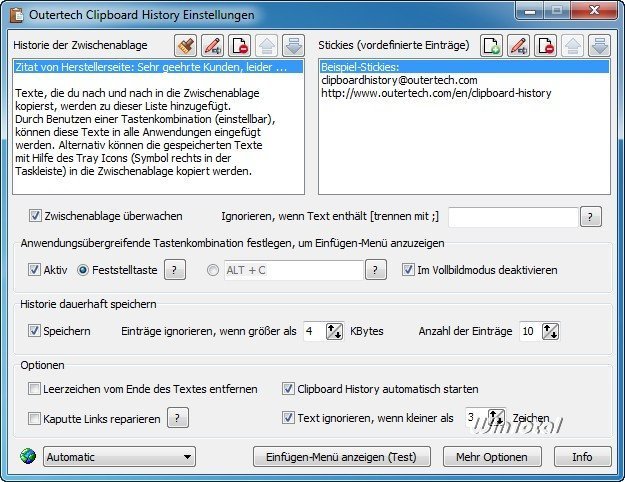Select the http://www.outertech.com sticky entry

[464, 93]
